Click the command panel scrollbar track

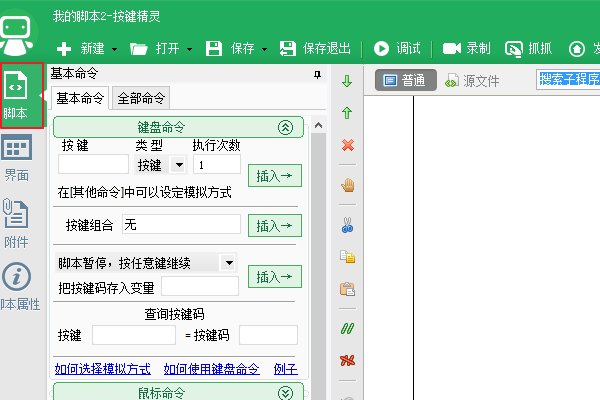[318, 267]
